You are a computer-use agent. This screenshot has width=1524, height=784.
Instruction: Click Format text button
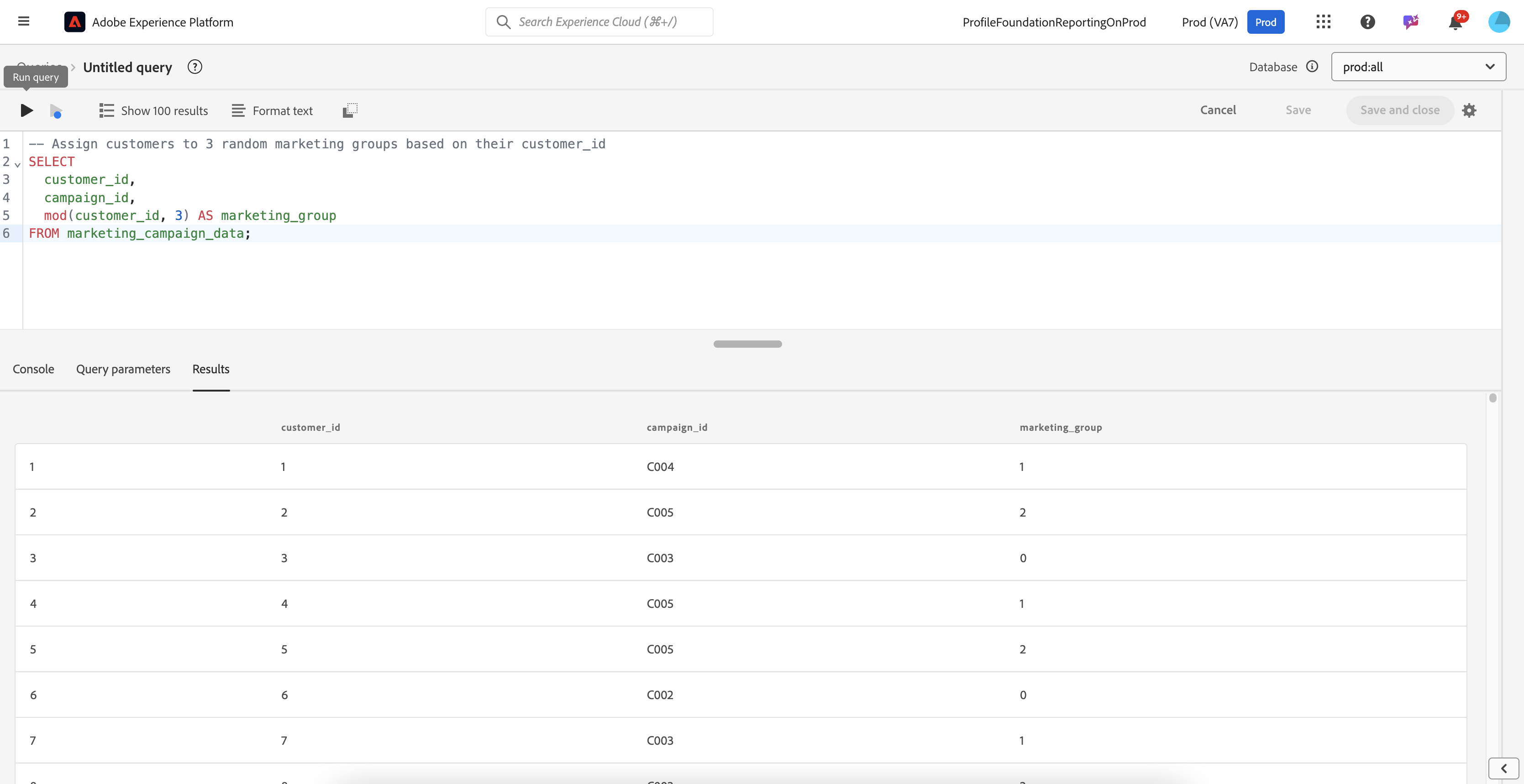(x=272, y=110)
